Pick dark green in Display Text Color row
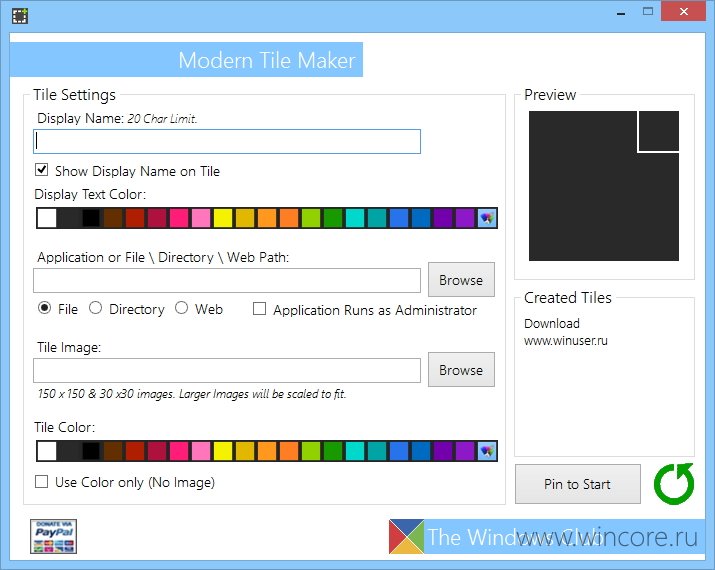Viewport: 715px width, 570px height. point(333,218)
